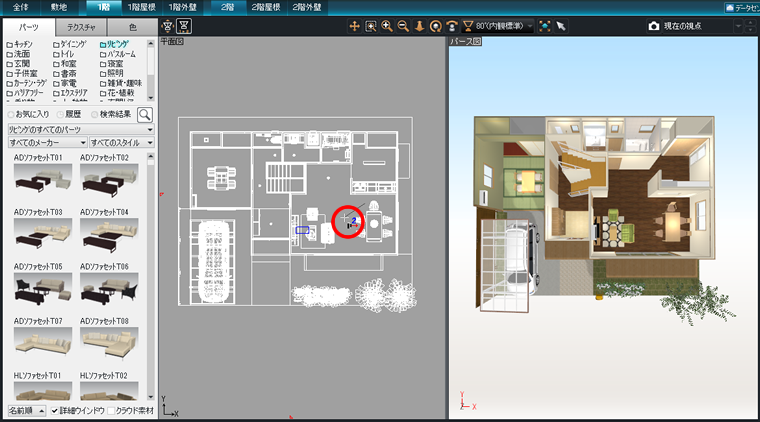Select the ADソファセットT01 thumbnail
This screenshot has width=760, height=422.
[43, 178]
